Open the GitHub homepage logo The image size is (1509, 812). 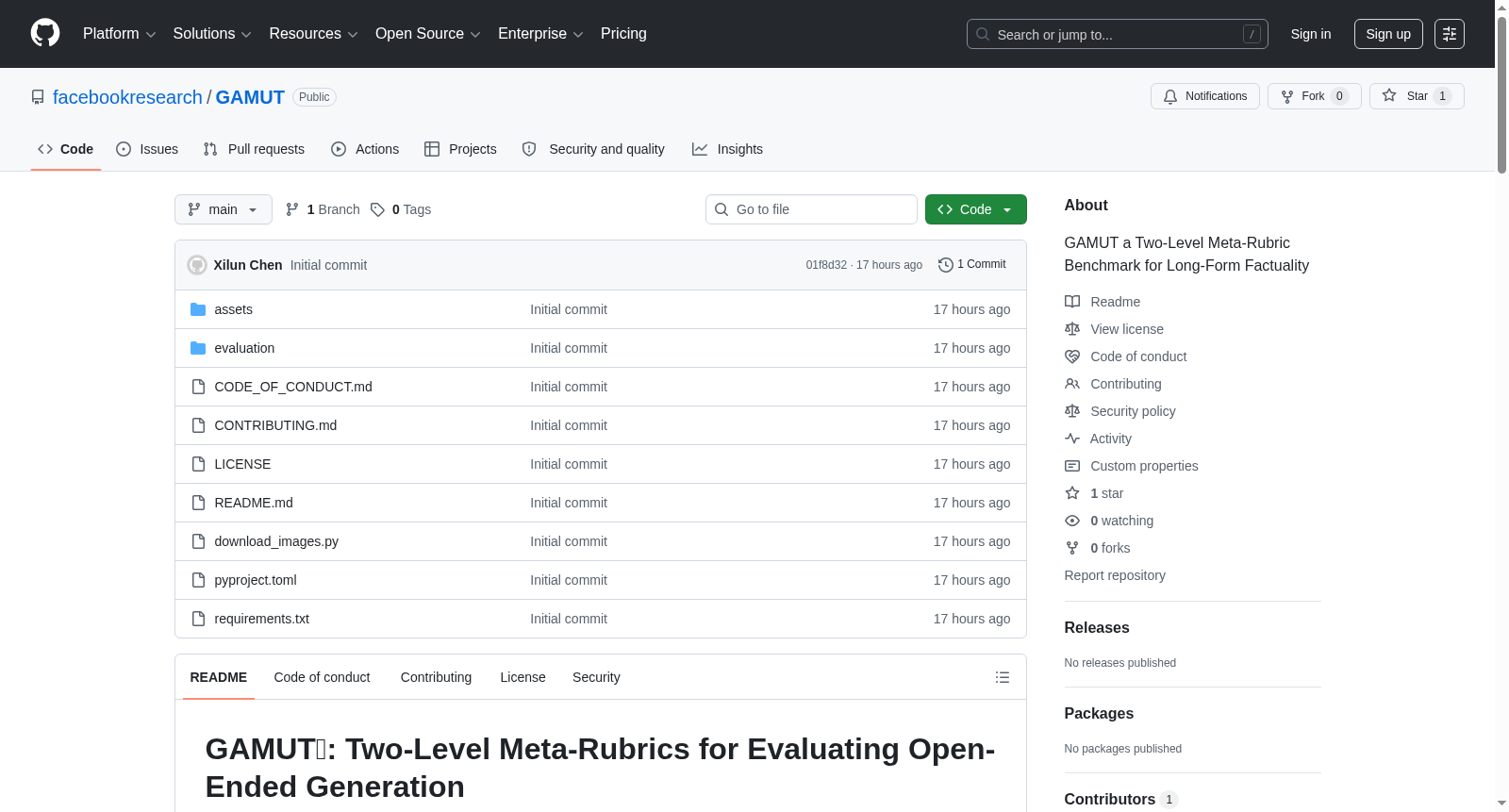(45, 33)
